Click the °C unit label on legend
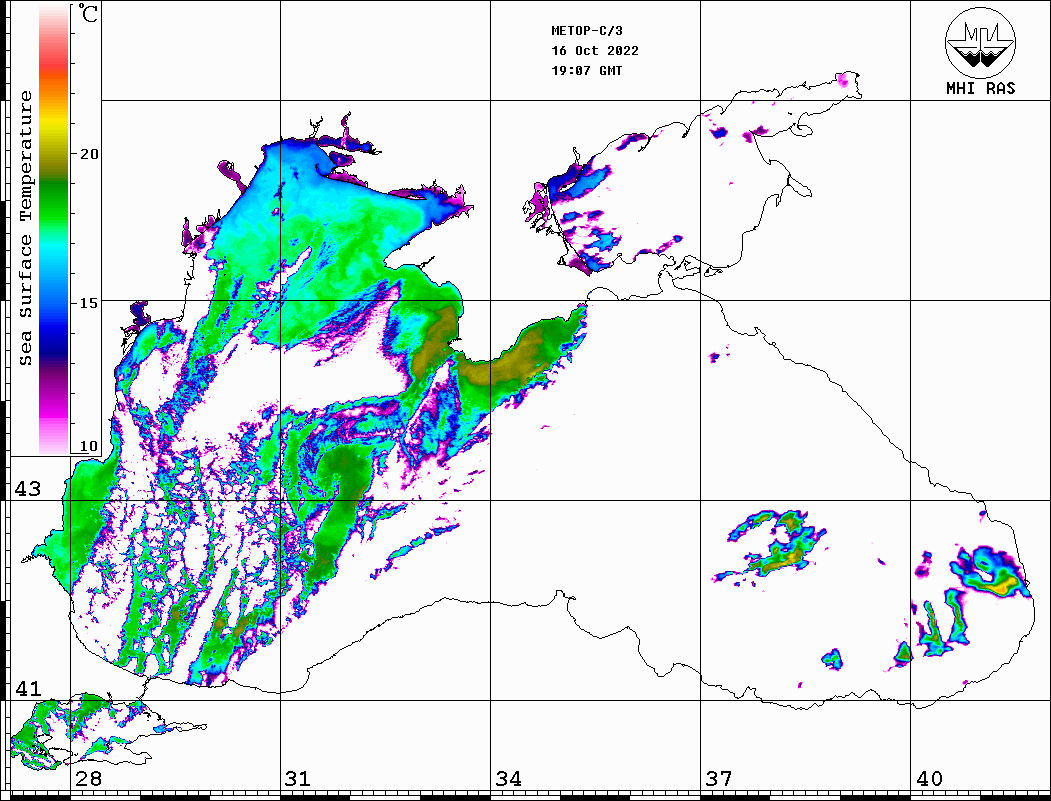This screenshot has height=801, width=1051. [88, 13]
